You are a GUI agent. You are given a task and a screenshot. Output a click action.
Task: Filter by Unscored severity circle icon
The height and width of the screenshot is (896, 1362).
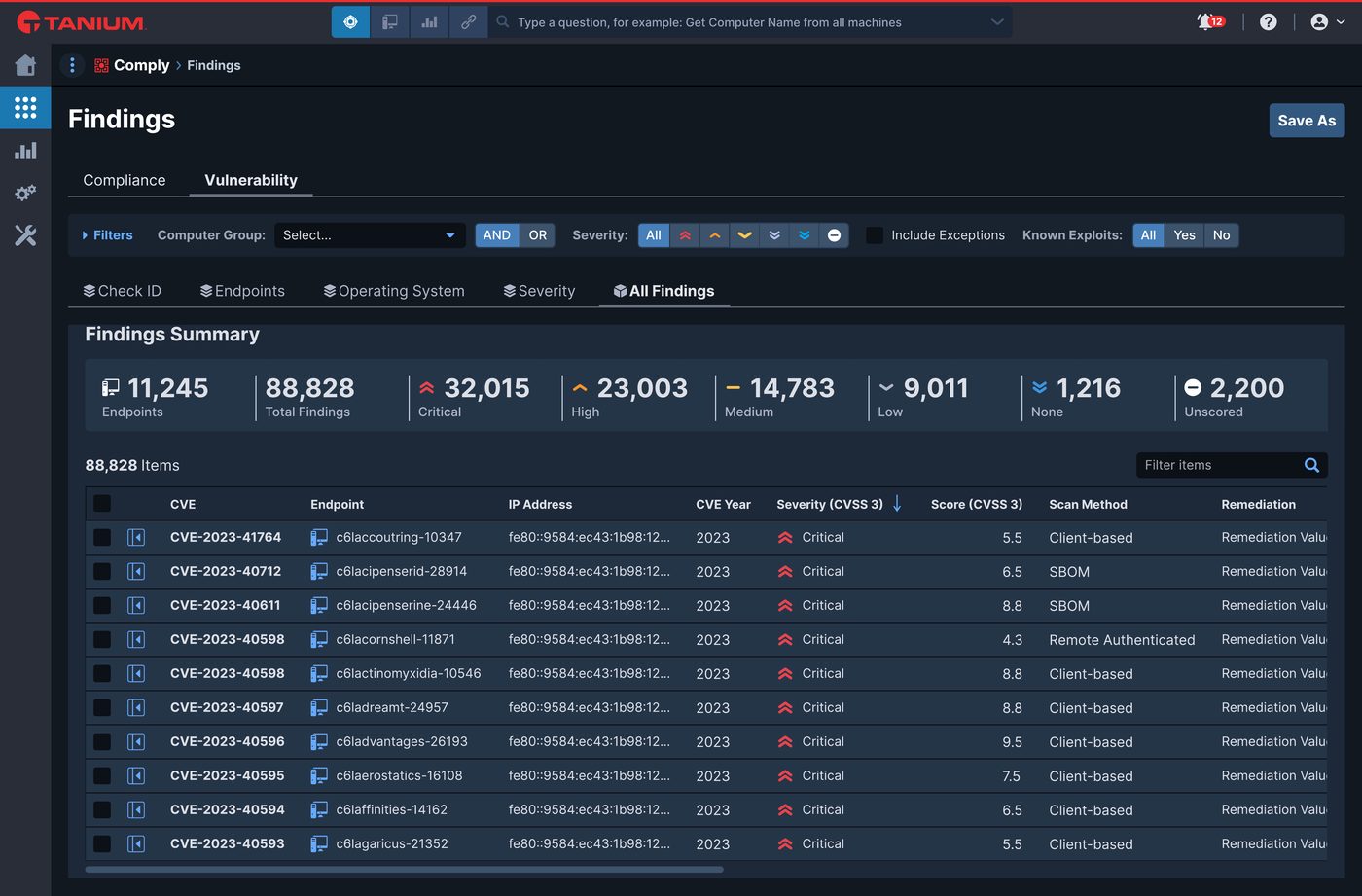tap(834, 235)
